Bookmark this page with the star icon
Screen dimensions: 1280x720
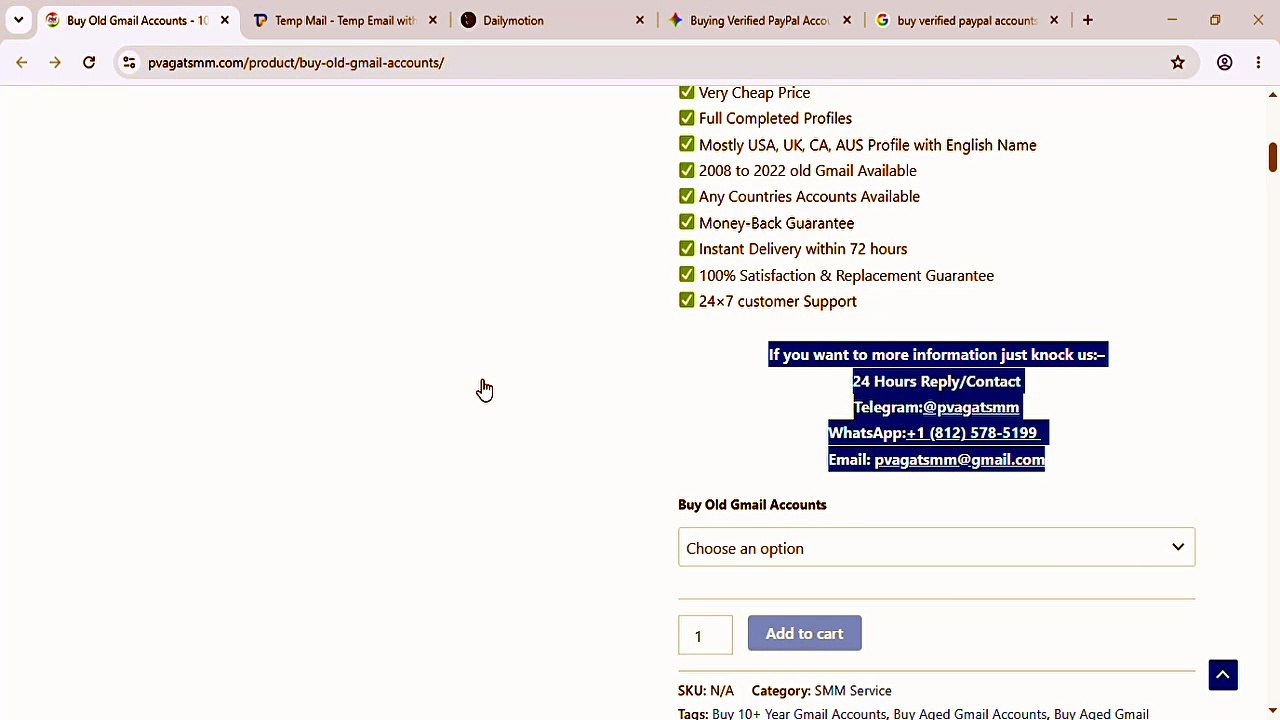click(x=1178, y=63)
